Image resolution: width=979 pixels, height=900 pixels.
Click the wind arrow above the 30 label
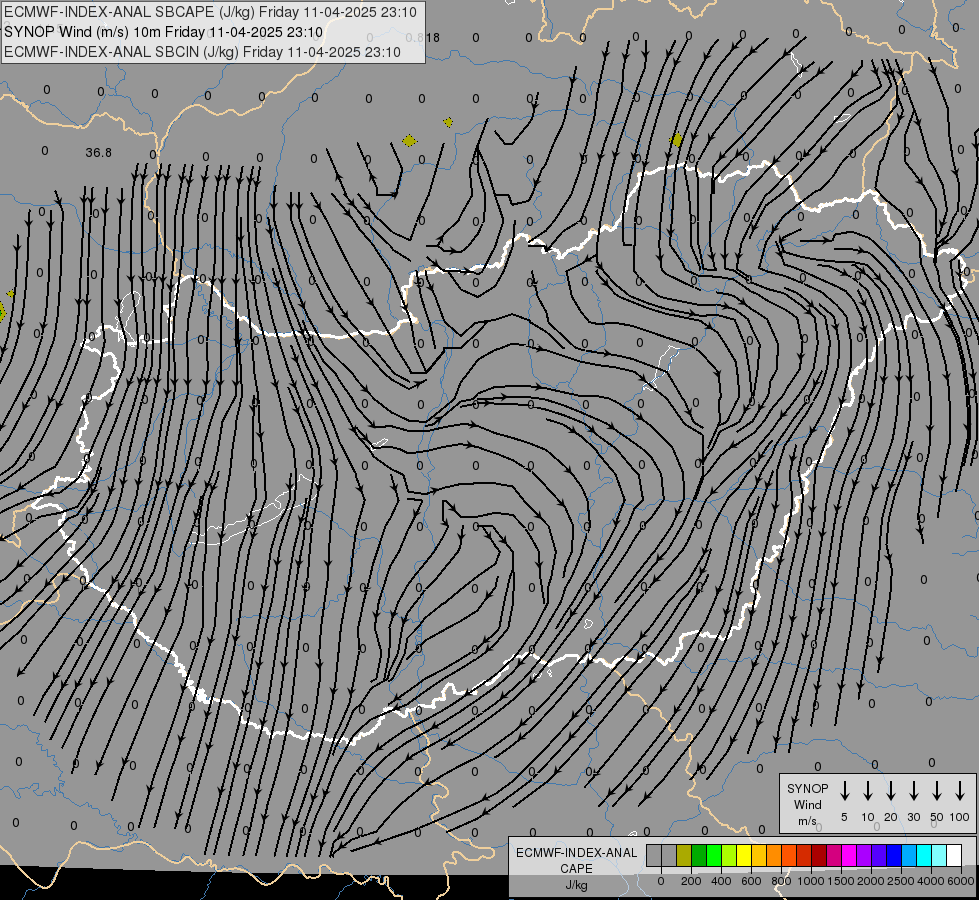click(x=914, y=791)
